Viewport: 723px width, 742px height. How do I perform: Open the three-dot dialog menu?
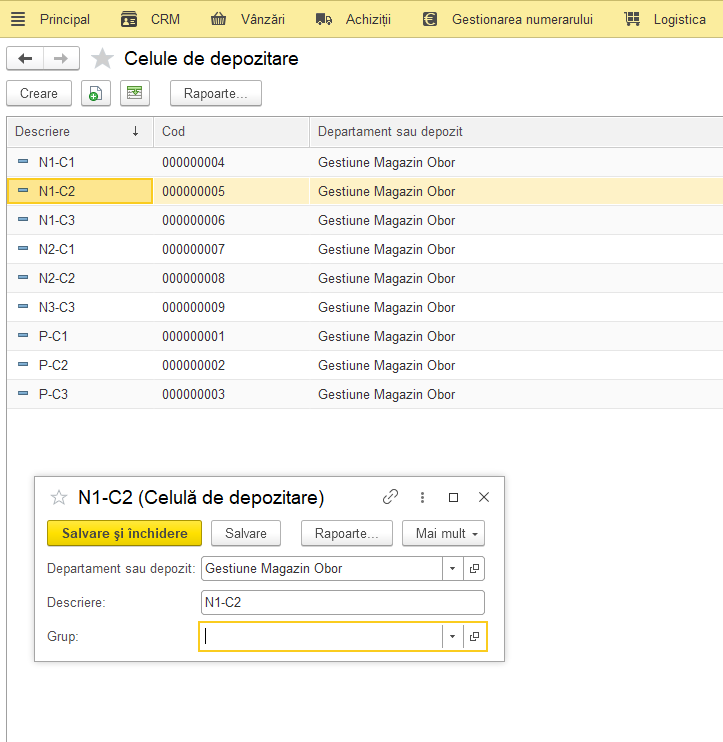point(423,497)
